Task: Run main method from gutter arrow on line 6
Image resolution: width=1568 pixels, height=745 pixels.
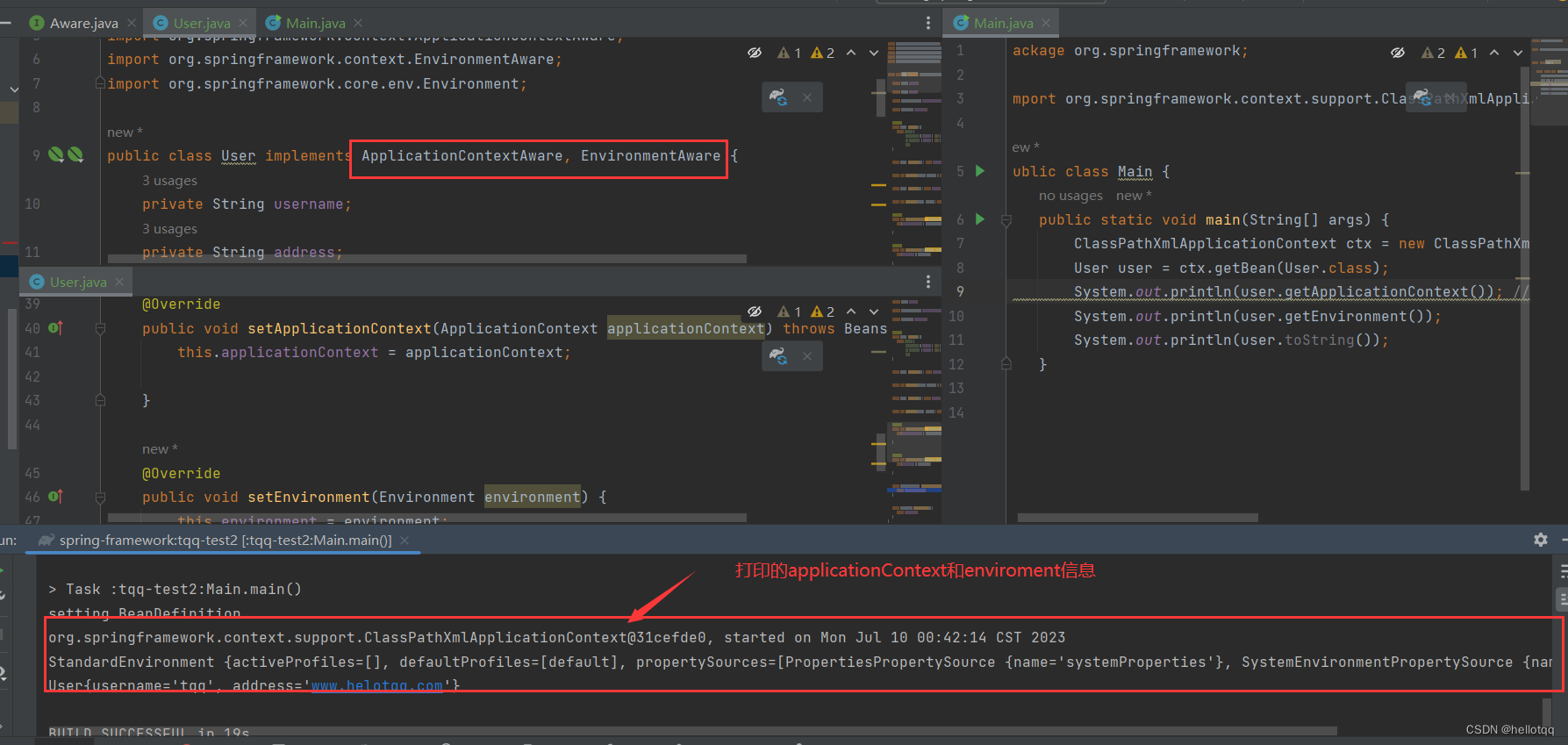Action: click(x=980, y=219)
